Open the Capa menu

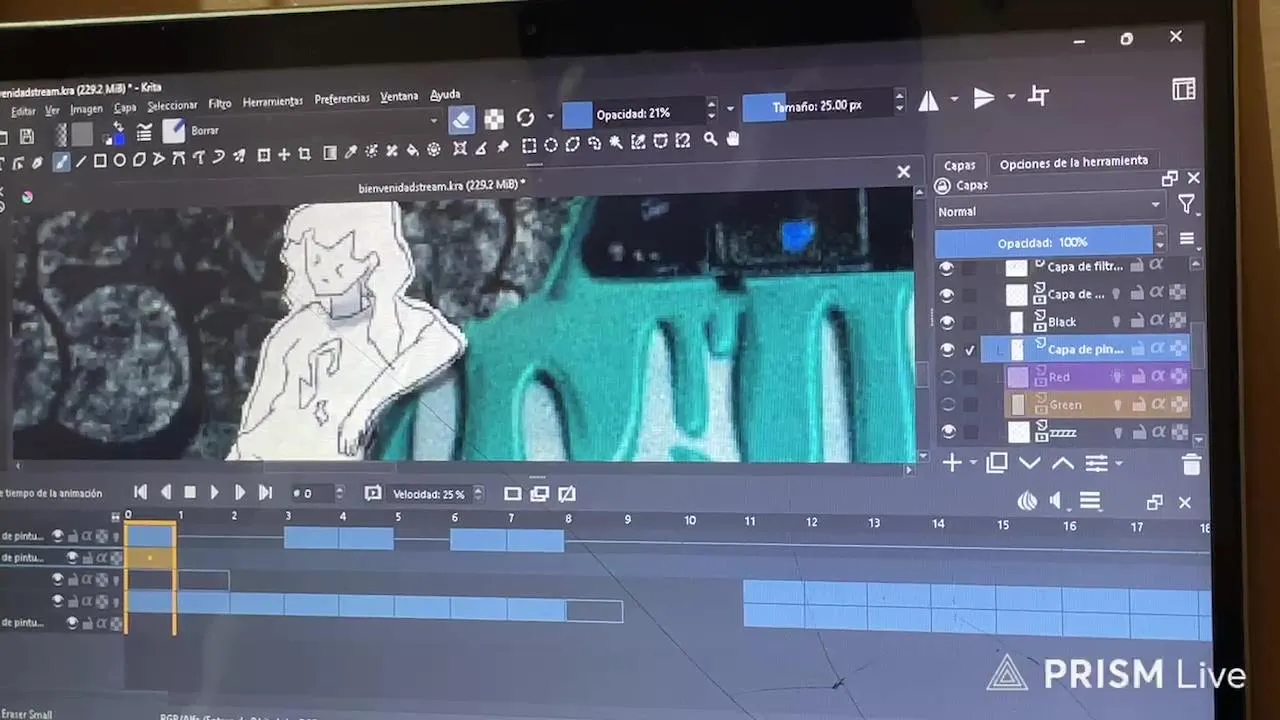pos(125,107)
